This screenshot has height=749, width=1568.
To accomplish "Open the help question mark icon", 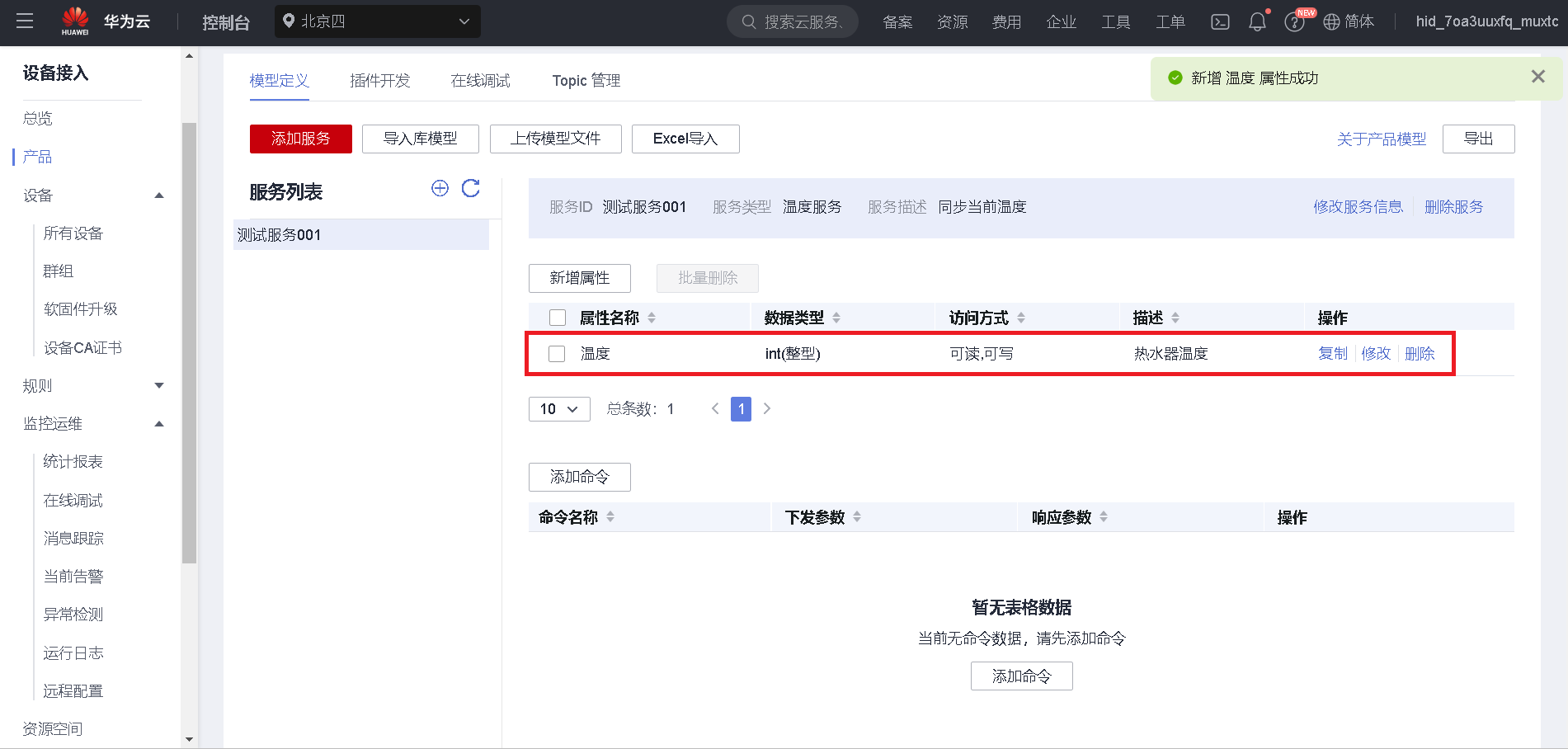I will click(x=1294, y=22).
